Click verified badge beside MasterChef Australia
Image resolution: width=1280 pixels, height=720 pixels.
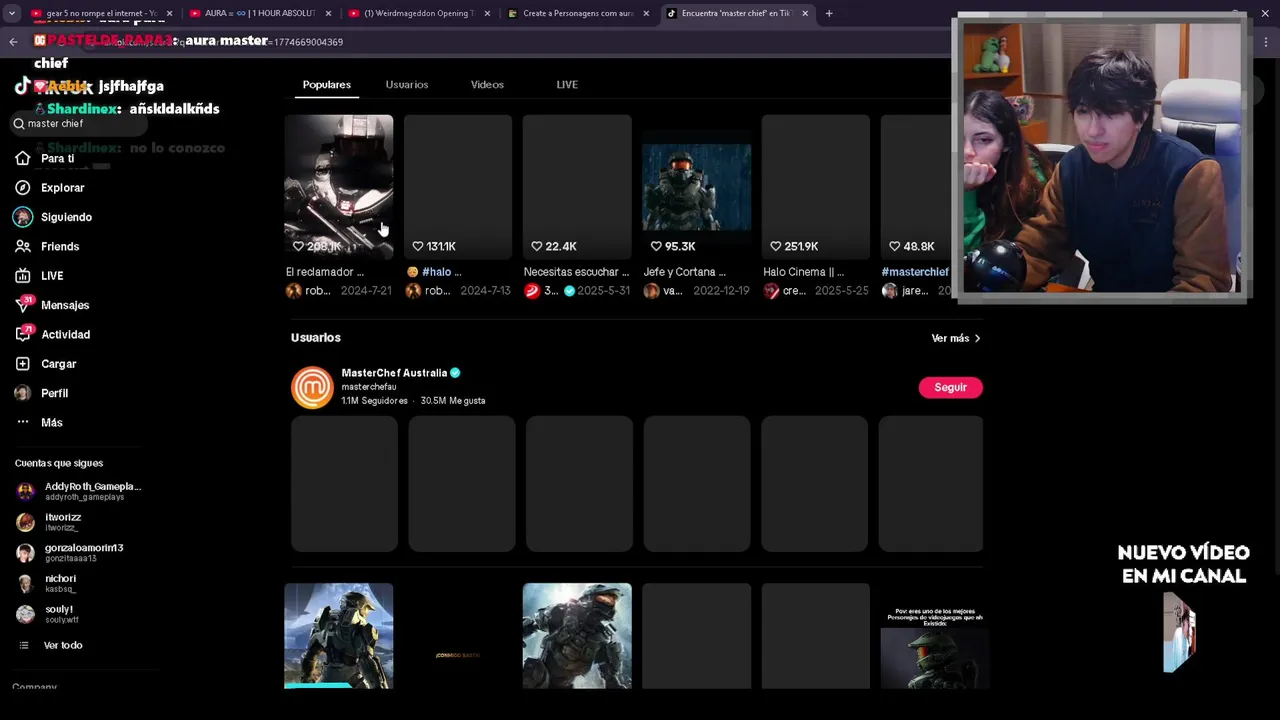(455, 373)
